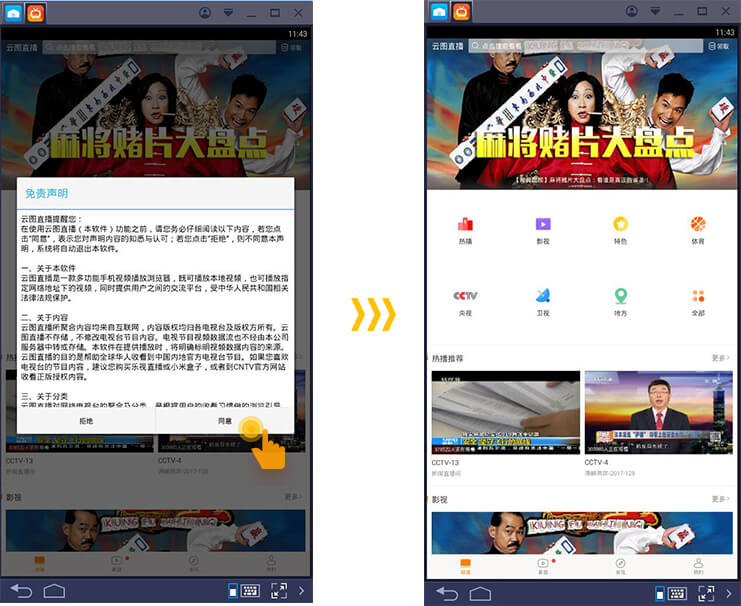Click the user account icon in the right window's title bar
This screenshot has height=606, width=741.
[632, 11]
